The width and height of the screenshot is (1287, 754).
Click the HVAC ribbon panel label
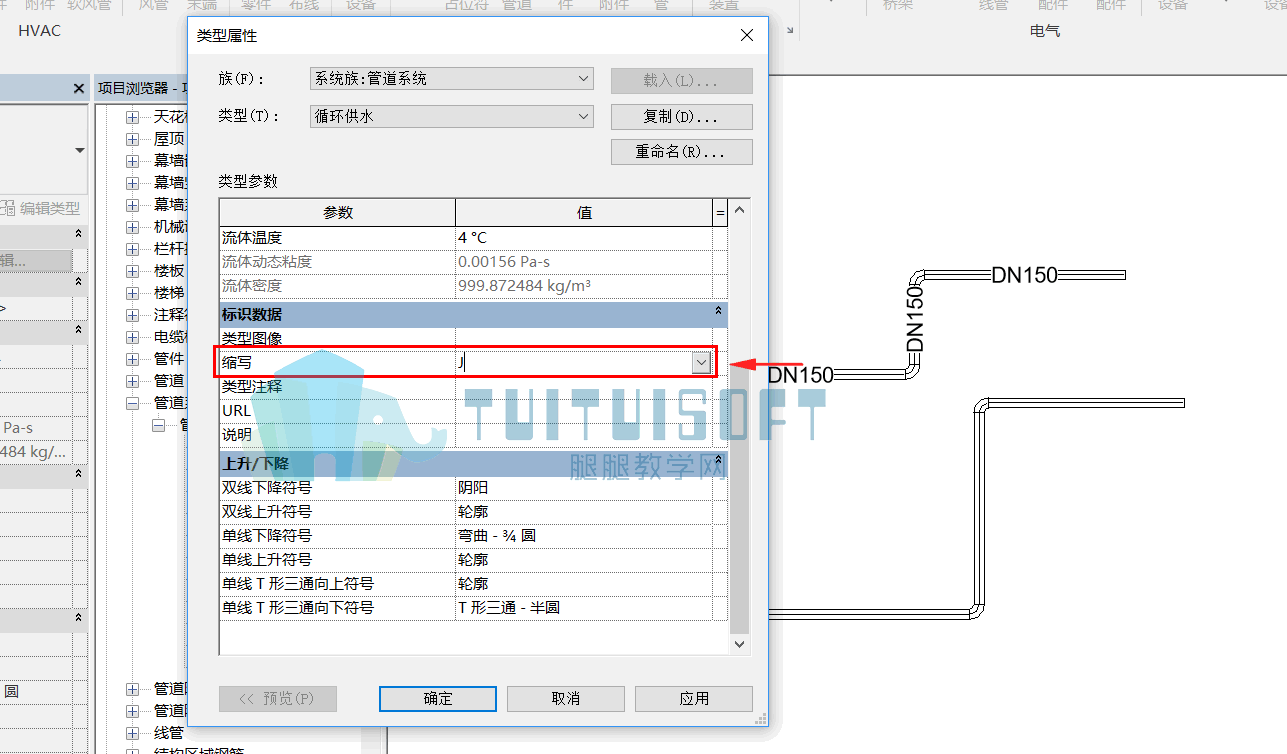(40, 31)
